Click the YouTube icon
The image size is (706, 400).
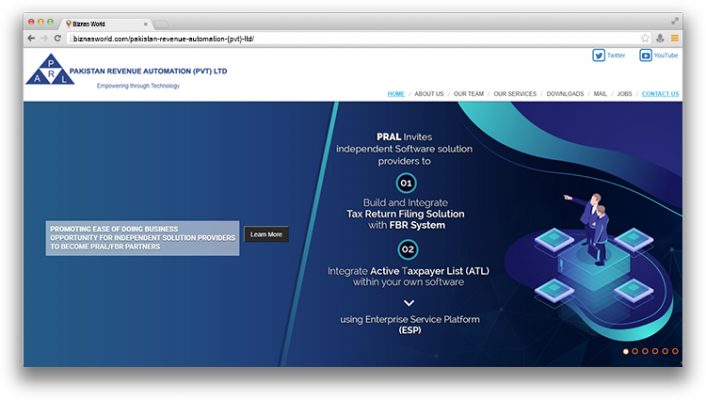pyautogui.click(x=646, y=56)
